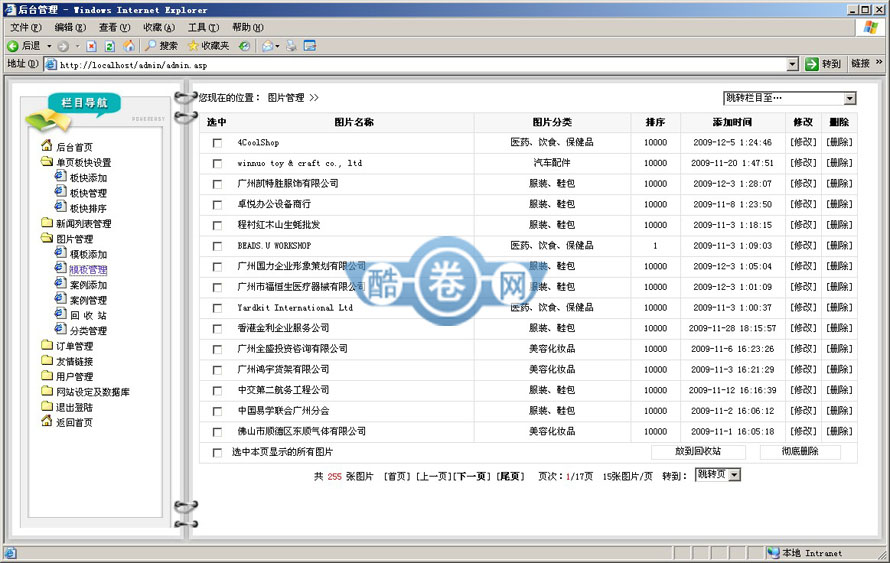The image size is (890, 563).
Task: Check 选中本页显示的所有图片 select-all checkbox
Action: click(x=217, y=452)
